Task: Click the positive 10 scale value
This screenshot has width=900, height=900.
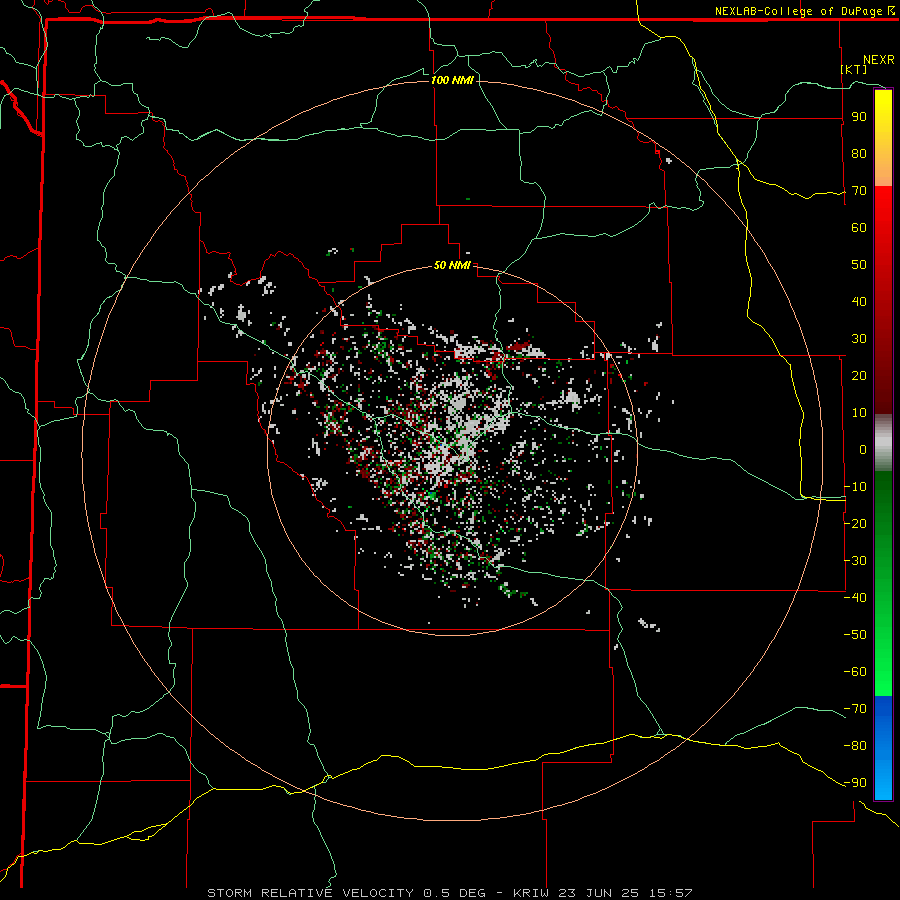Action: point(859,413)
